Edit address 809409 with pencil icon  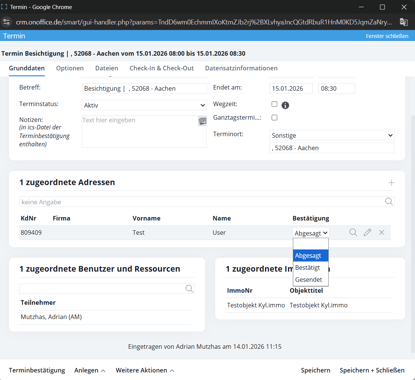pos(367,232)
